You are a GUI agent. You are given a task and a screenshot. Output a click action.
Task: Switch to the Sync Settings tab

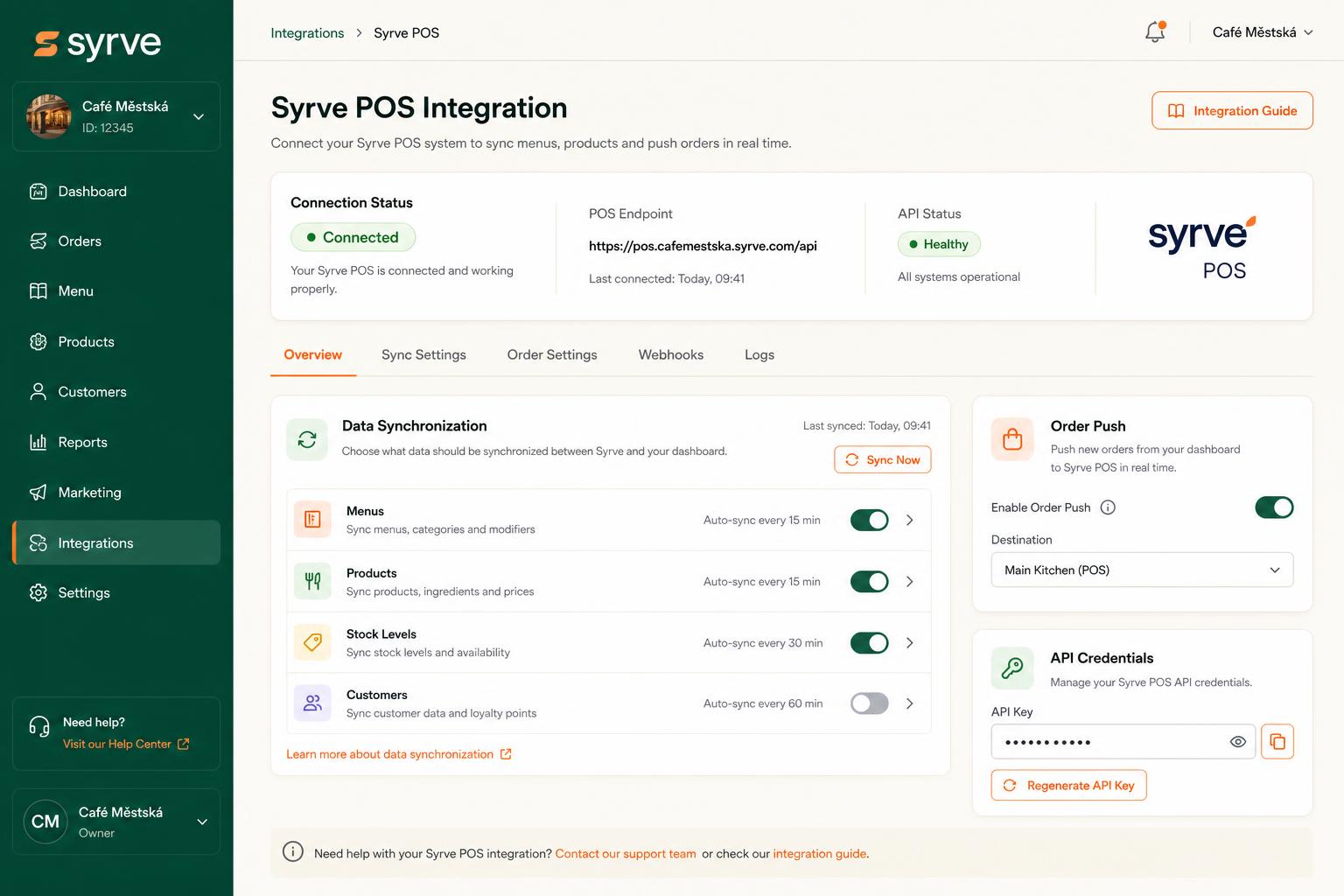click(x=423, y=355)
